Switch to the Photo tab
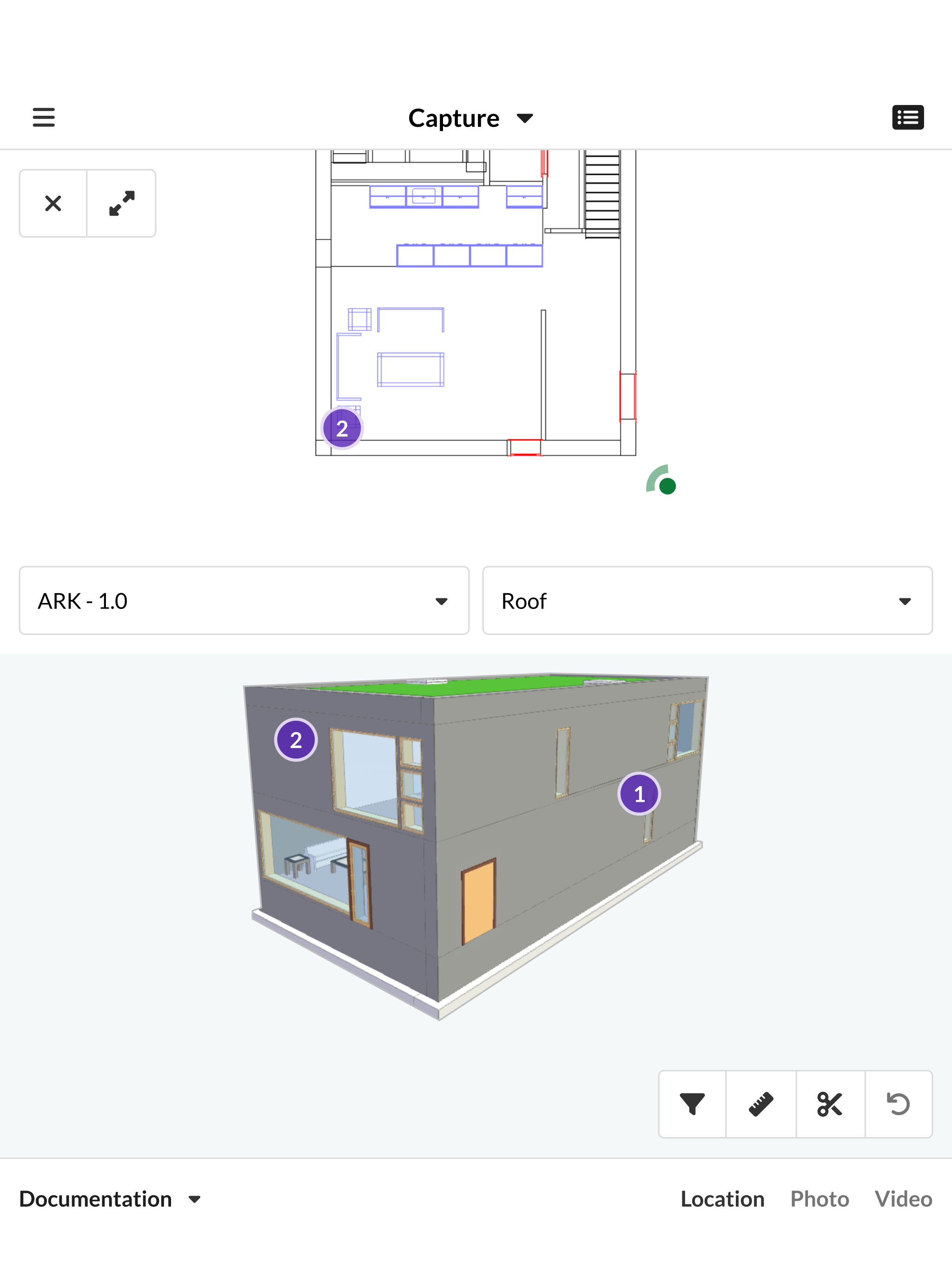This screenshot has width=952, height=1270. click(820, 1199)
